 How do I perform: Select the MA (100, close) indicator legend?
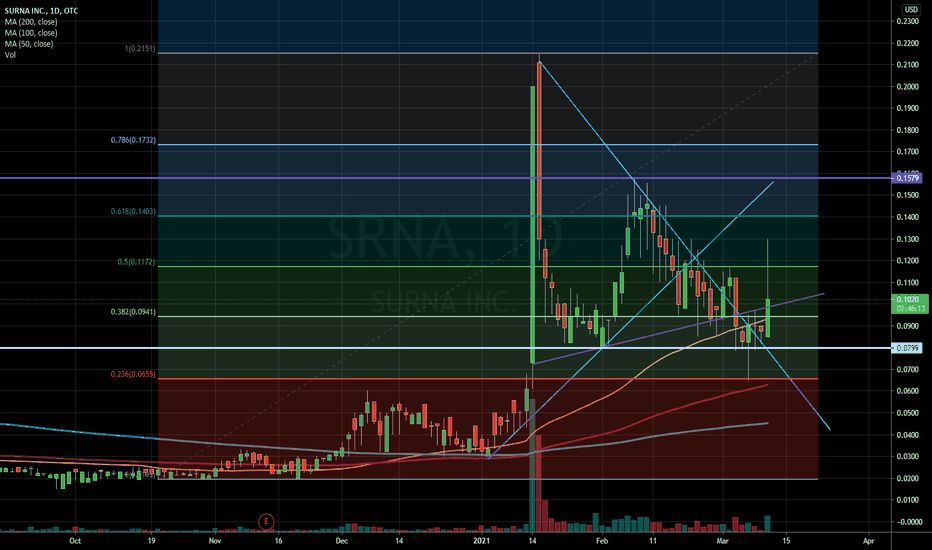pyautogui.click(x=31, y=33)
